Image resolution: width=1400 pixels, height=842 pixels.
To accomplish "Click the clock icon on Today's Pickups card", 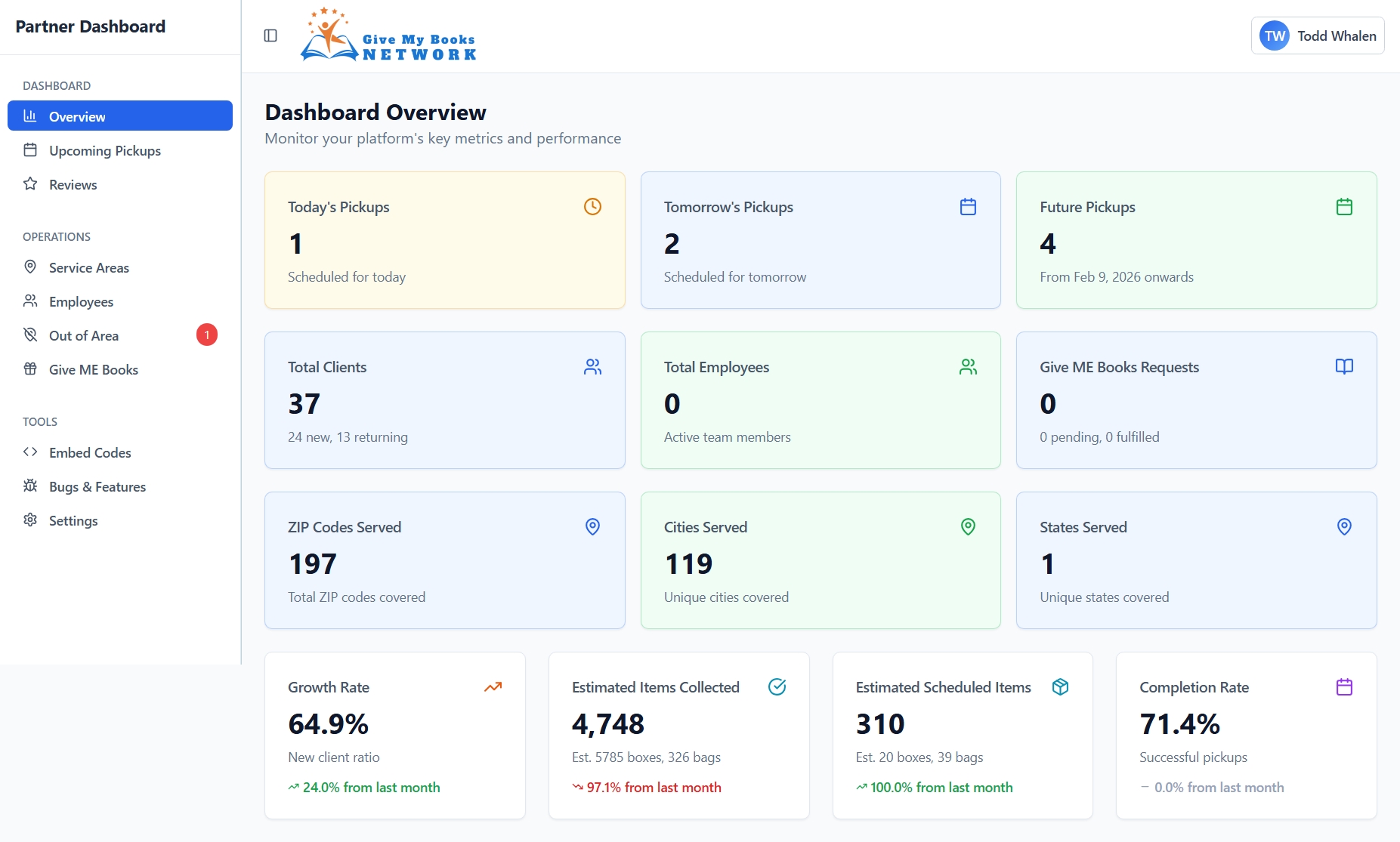I will (x=592, y=206).
